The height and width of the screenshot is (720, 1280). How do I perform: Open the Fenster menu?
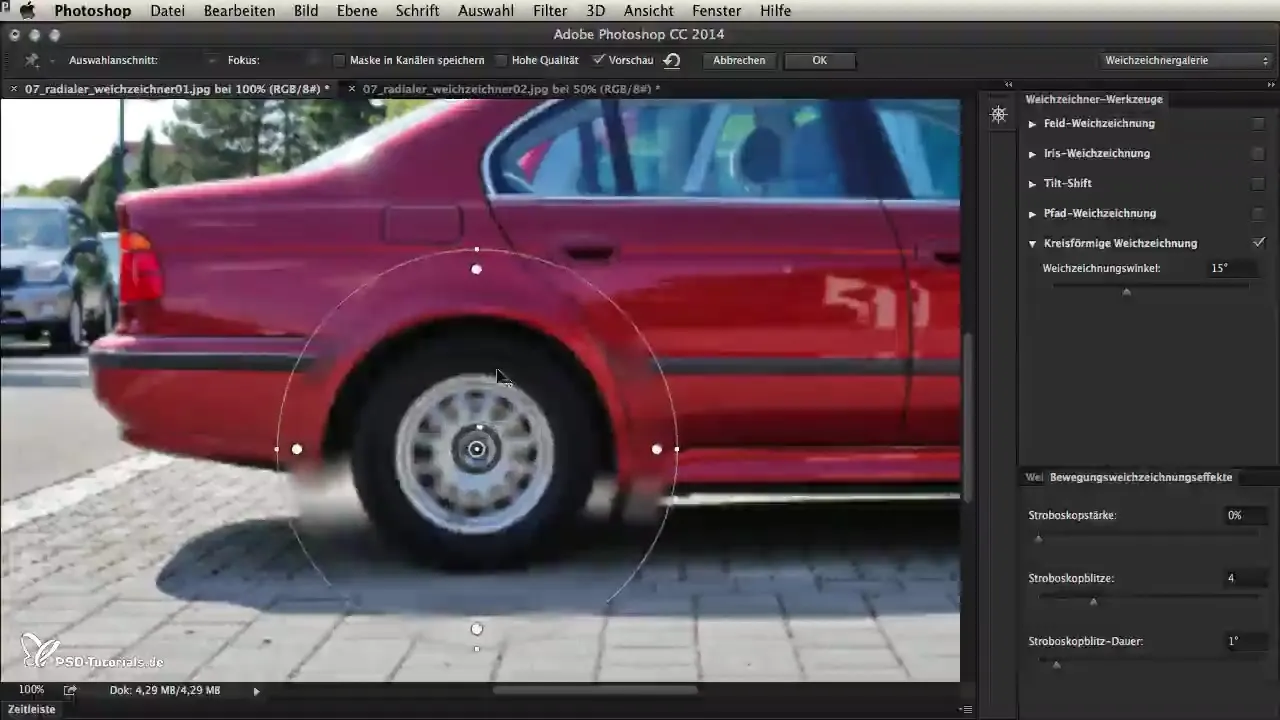(x=717, y=11)
